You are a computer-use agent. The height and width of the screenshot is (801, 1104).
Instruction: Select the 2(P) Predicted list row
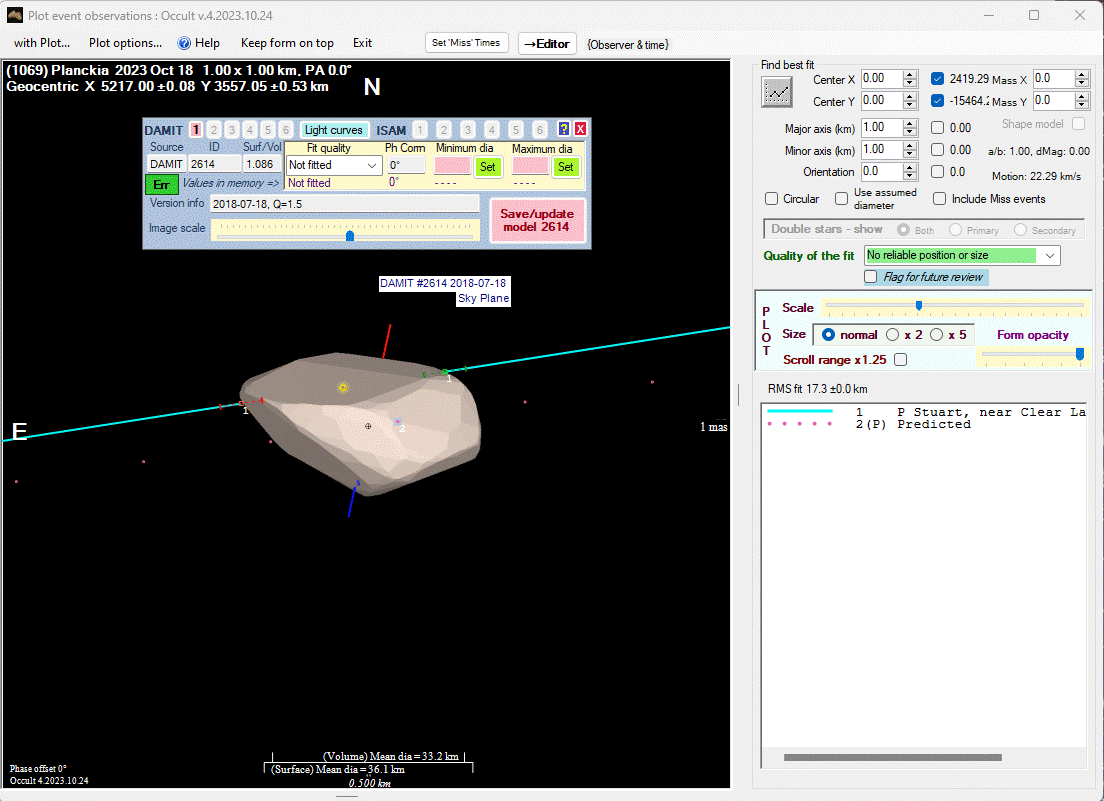pos(926,424)
